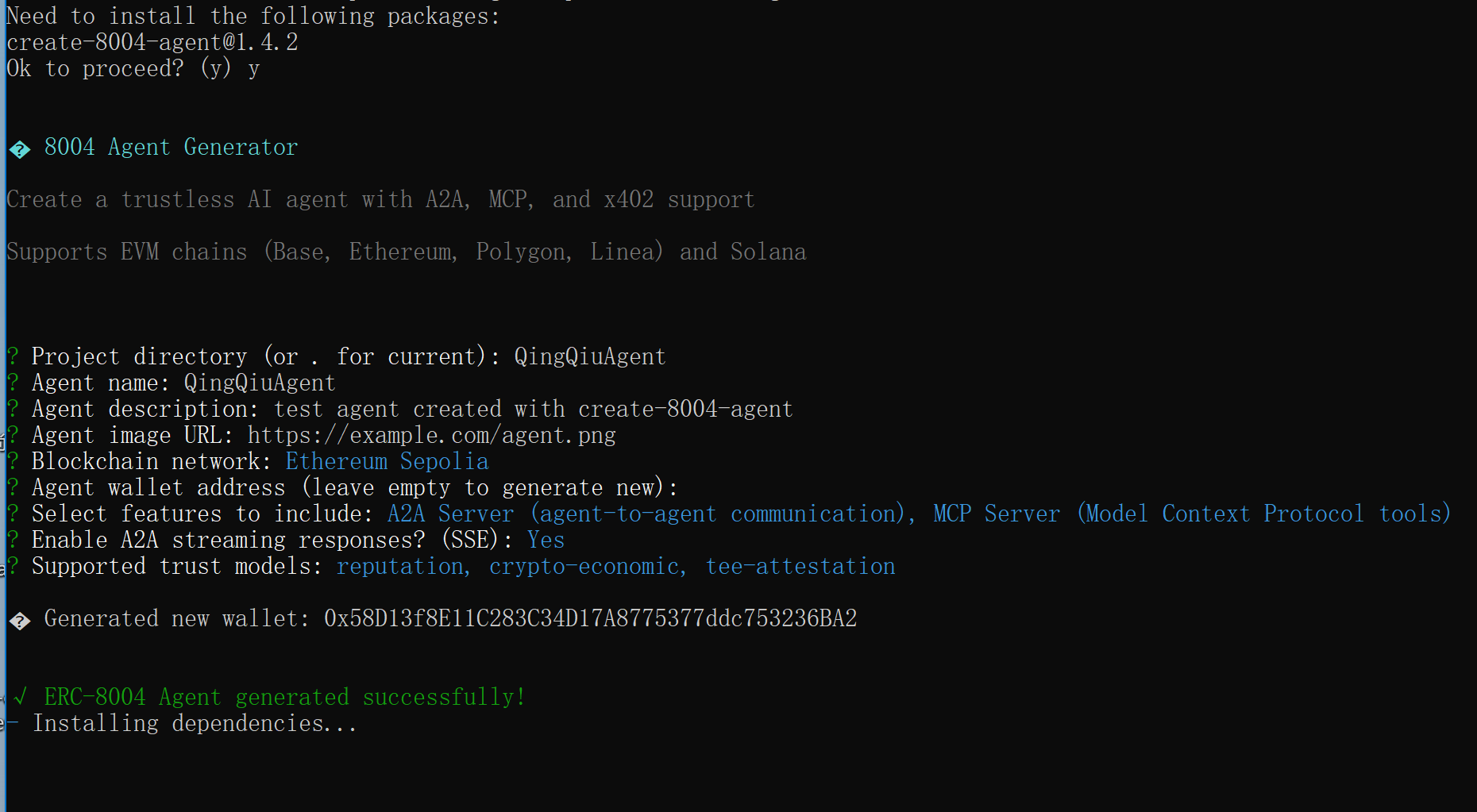Viewport: 1477px width, 812px height.
Task: Click the Yes answer for SSE streaming
Action: pyautogui.click(x=546, y=540)
